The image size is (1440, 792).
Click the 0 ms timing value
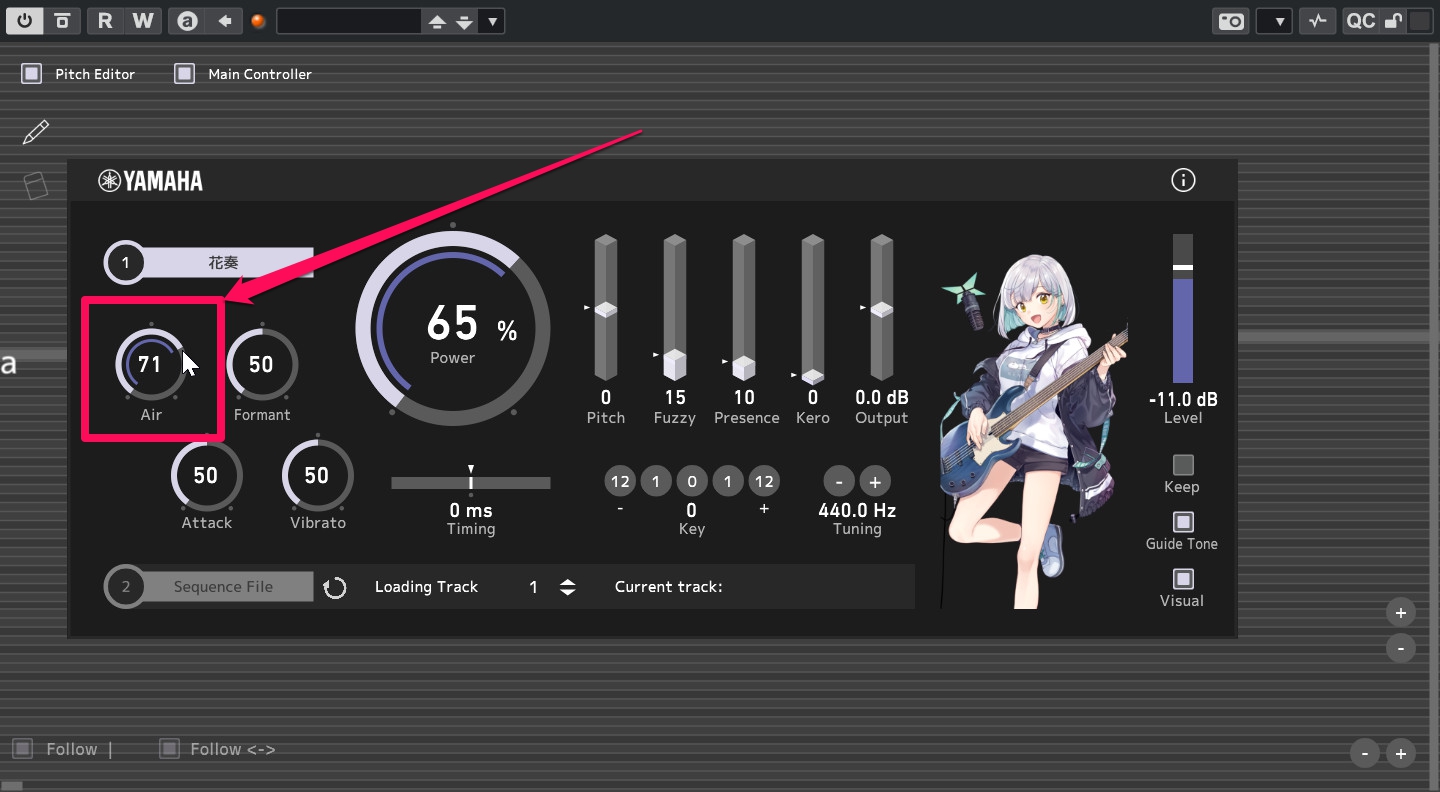[x=471, y=510]
